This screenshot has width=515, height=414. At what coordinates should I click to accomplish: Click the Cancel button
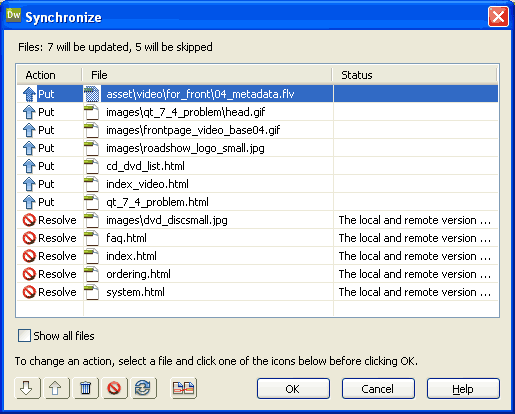[378, 389]
